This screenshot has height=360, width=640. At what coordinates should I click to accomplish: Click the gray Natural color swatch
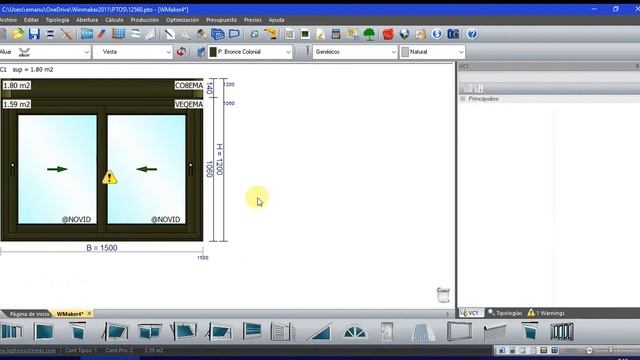click(405, 52)
